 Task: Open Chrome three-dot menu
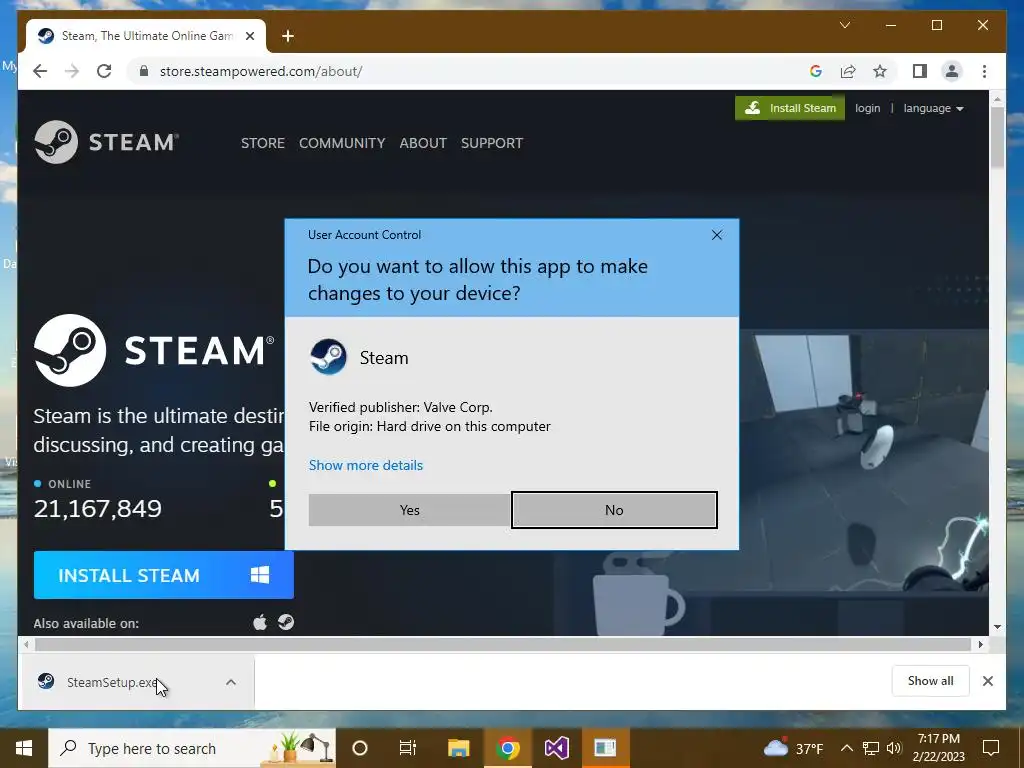pyautogui.click(x=984, y=71)
